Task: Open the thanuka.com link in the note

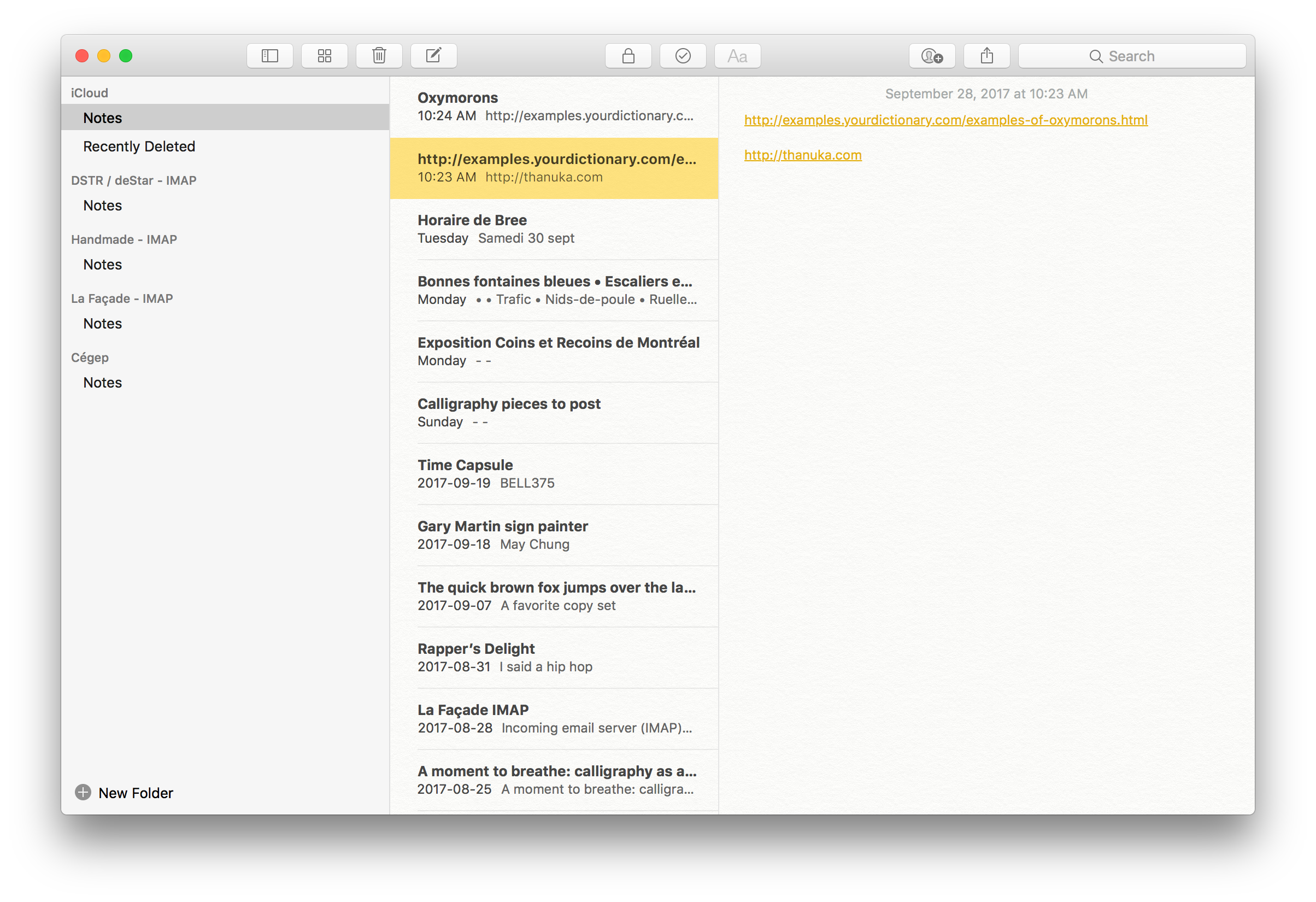Action: point(802,155)
